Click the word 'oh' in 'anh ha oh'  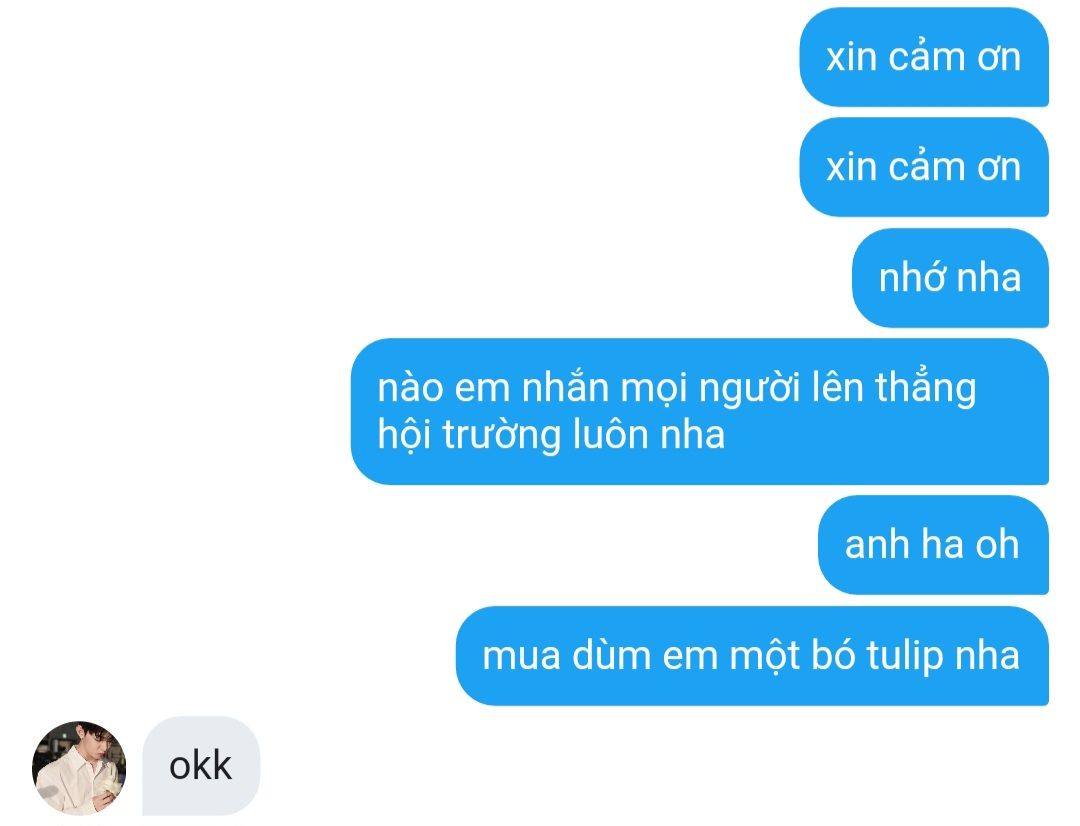997,544
